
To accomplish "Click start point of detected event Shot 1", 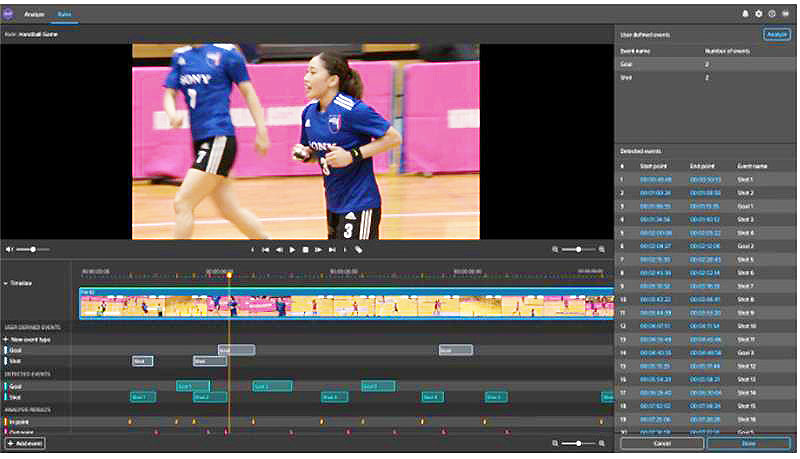I will 656,180.
